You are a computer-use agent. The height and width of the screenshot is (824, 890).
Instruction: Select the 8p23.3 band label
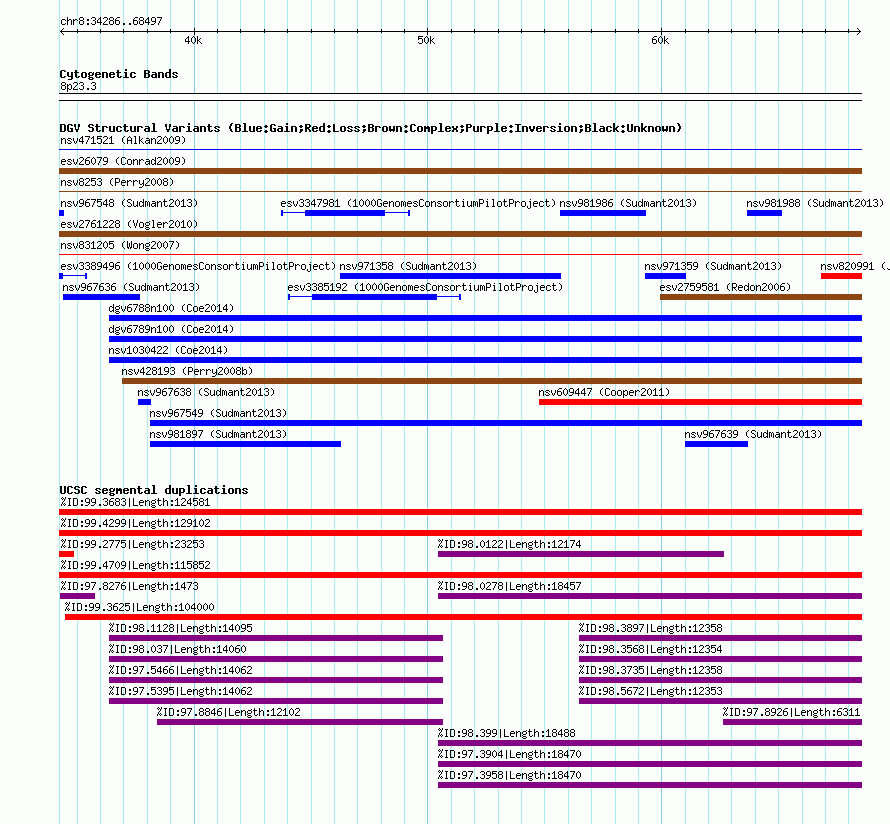coord(78,86)
